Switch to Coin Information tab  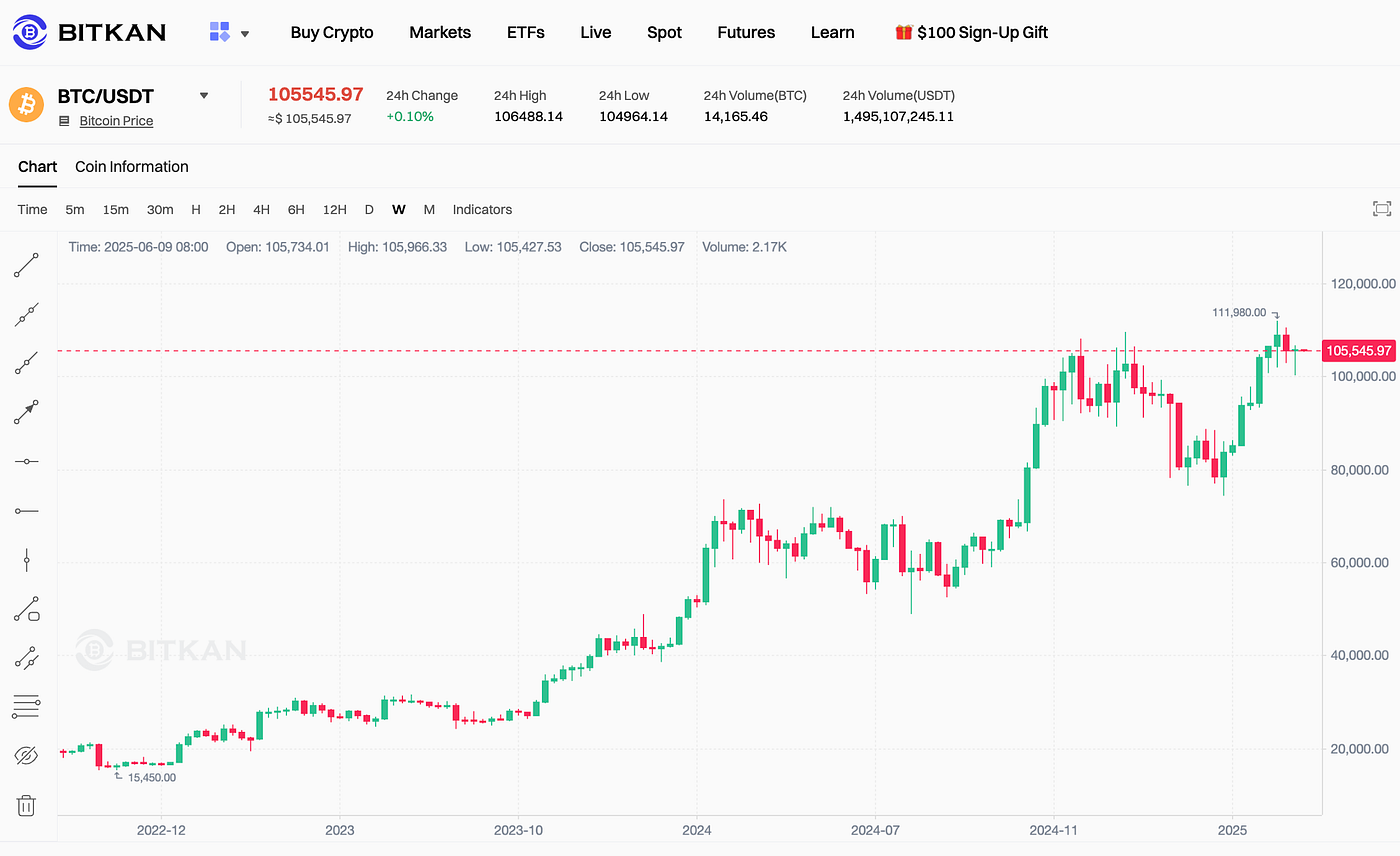[x=132, y=167]
